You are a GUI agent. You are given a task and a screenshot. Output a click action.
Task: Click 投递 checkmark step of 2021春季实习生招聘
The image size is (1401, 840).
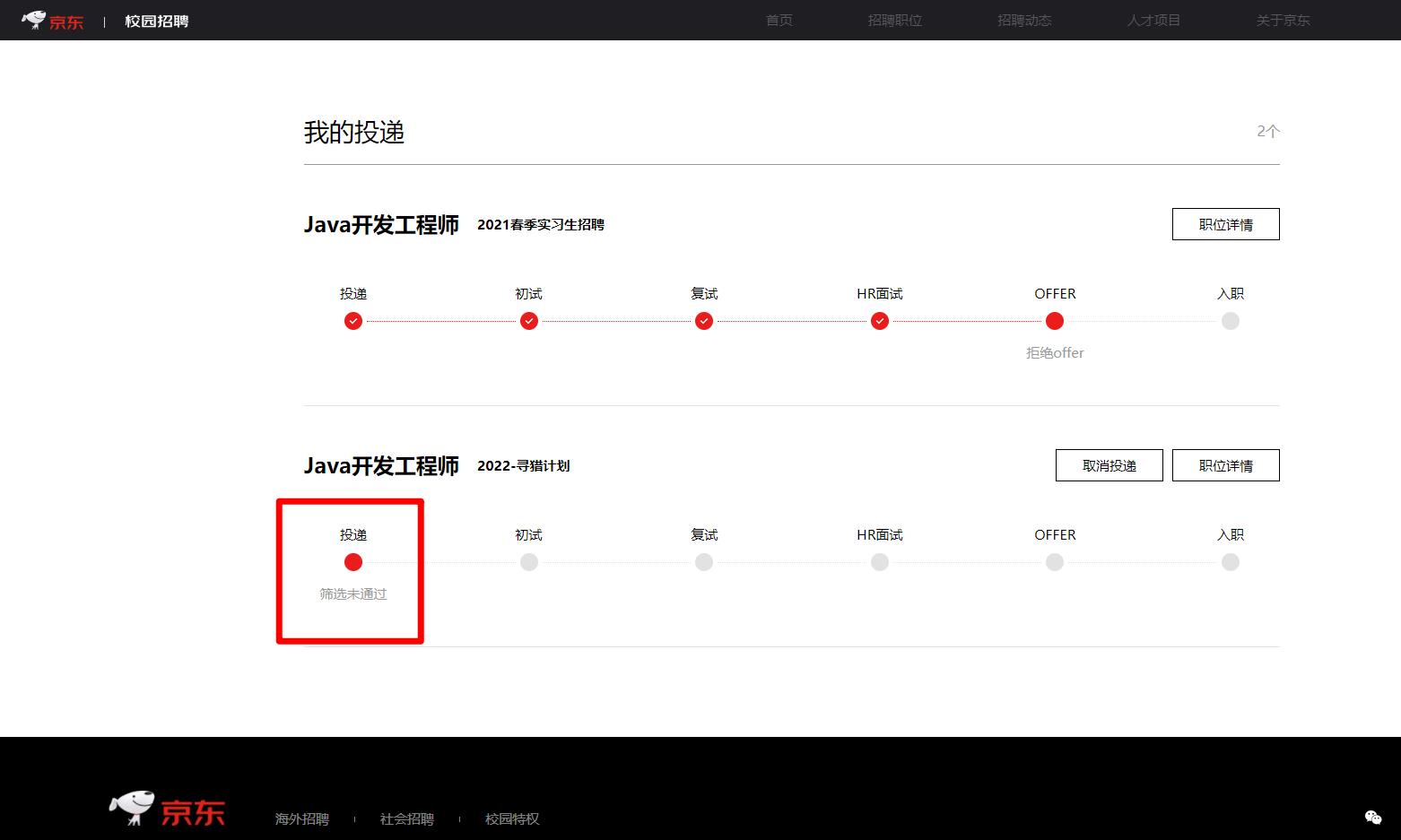(x=353, y=321)
